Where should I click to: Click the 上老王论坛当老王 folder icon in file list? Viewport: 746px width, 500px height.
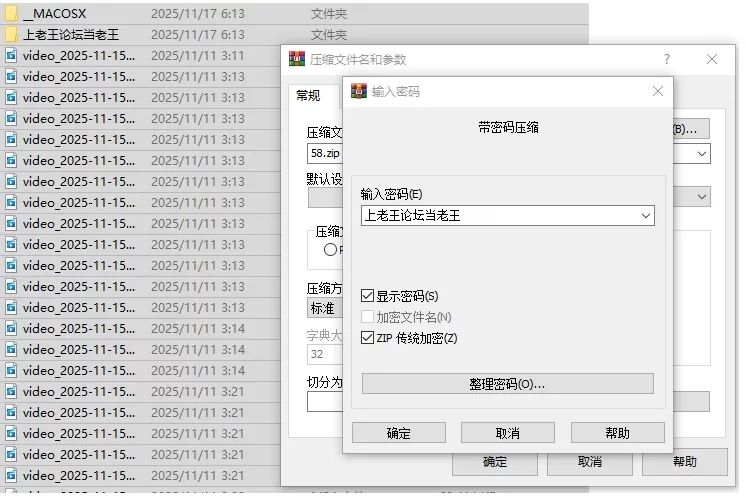pyautogui.click(x=11, y=35)
